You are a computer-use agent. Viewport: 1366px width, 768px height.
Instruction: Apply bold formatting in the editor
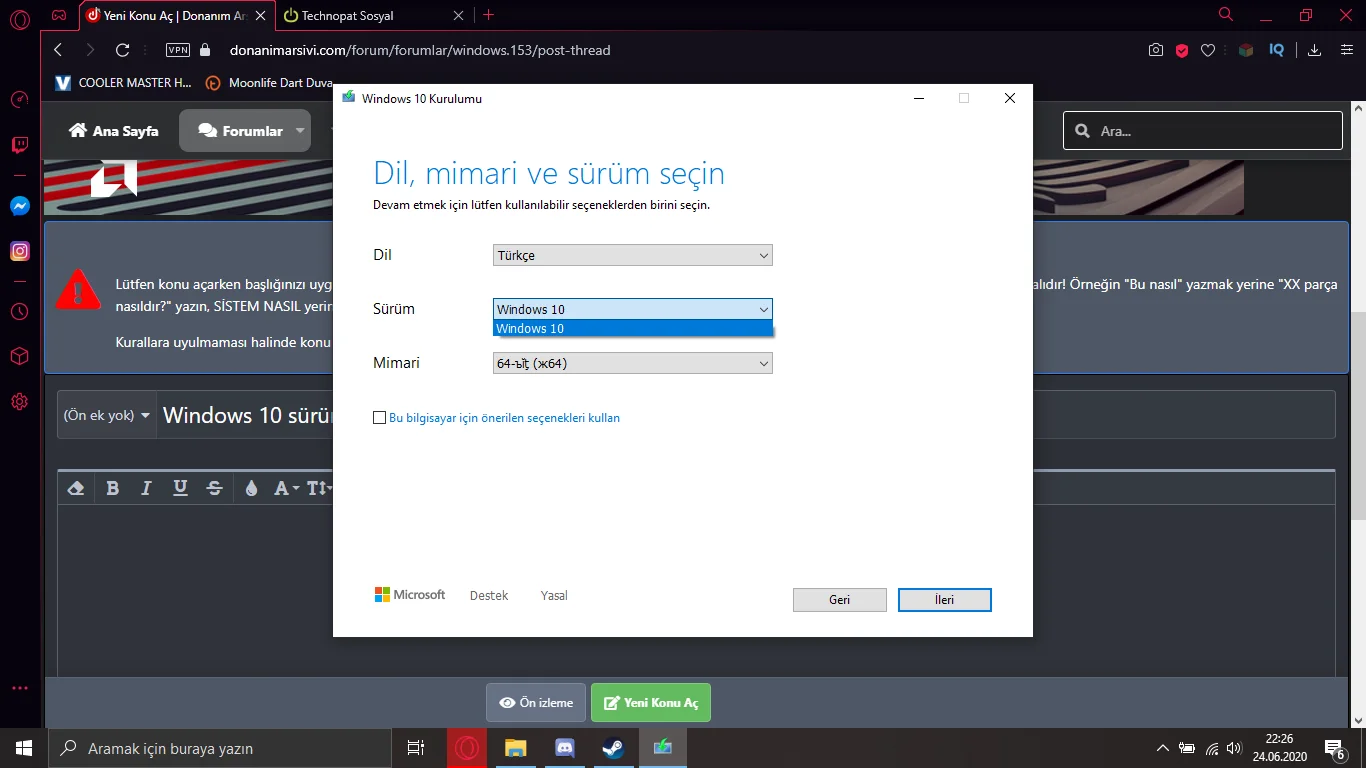click(113, 488)
